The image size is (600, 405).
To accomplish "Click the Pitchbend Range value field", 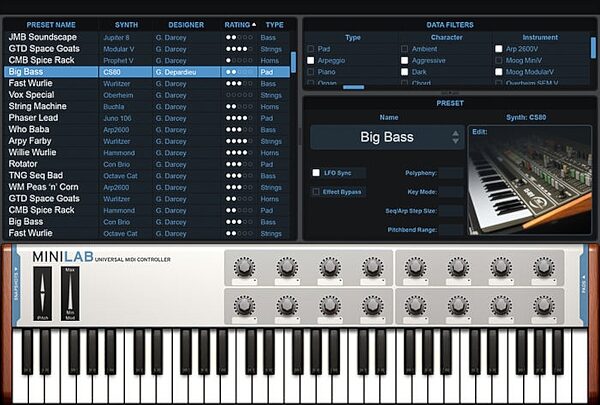I will [451, 230].
